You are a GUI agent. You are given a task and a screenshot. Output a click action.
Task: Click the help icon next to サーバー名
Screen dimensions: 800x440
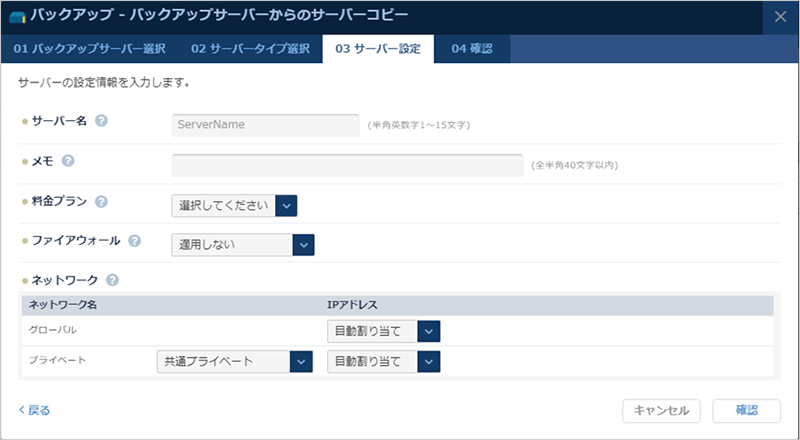point(101,121)
